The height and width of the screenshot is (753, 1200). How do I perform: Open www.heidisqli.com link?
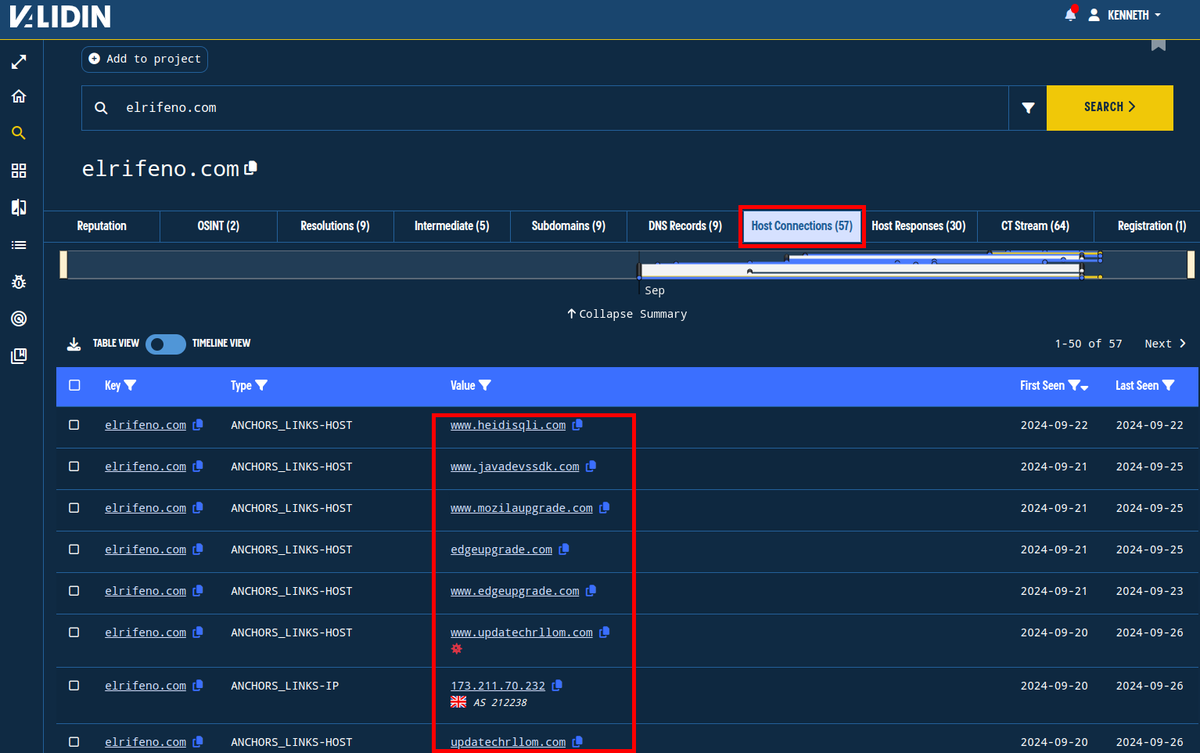508,425
